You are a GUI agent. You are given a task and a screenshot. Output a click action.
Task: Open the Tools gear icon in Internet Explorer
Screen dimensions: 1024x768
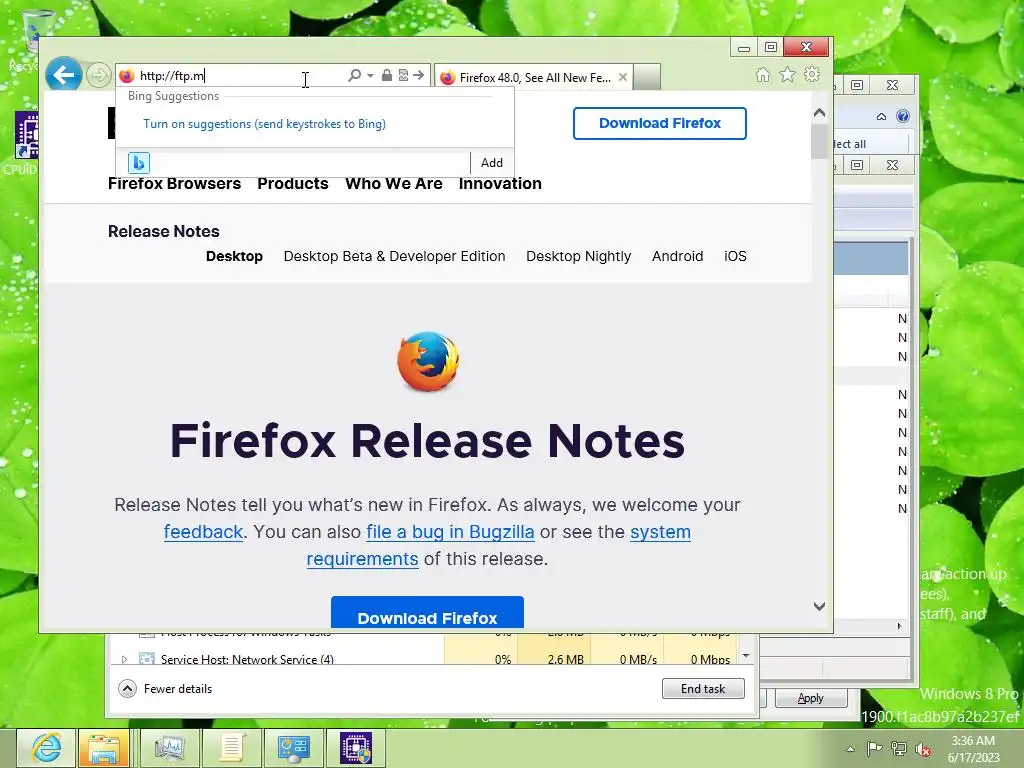812,74
